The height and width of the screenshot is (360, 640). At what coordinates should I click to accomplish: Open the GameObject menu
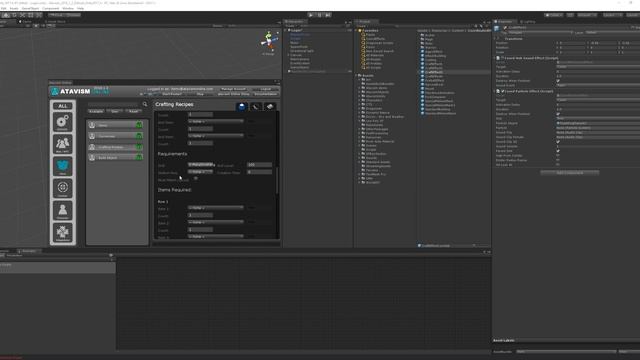[x=30, y=8]
